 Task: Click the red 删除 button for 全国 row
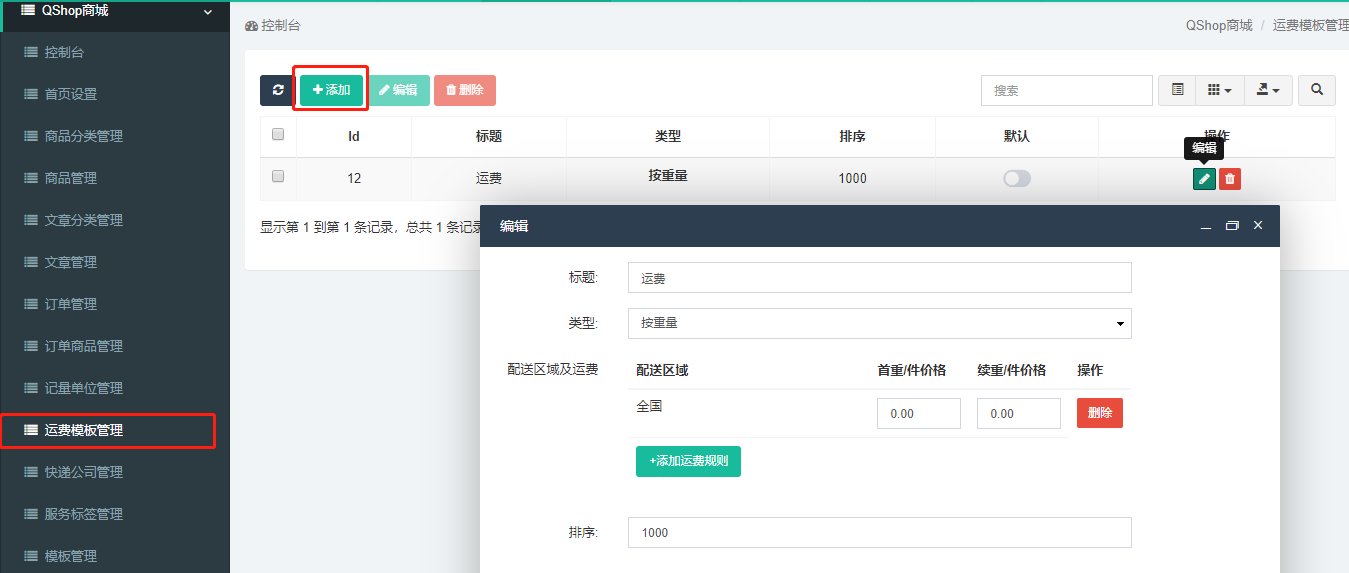(1099, 413)
